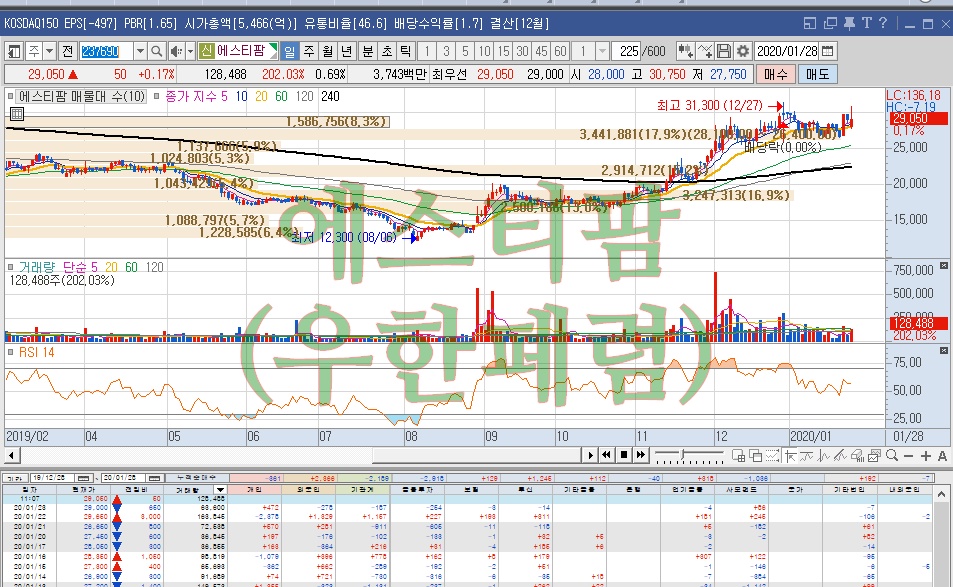Open help question mark icon

point(883,23)
